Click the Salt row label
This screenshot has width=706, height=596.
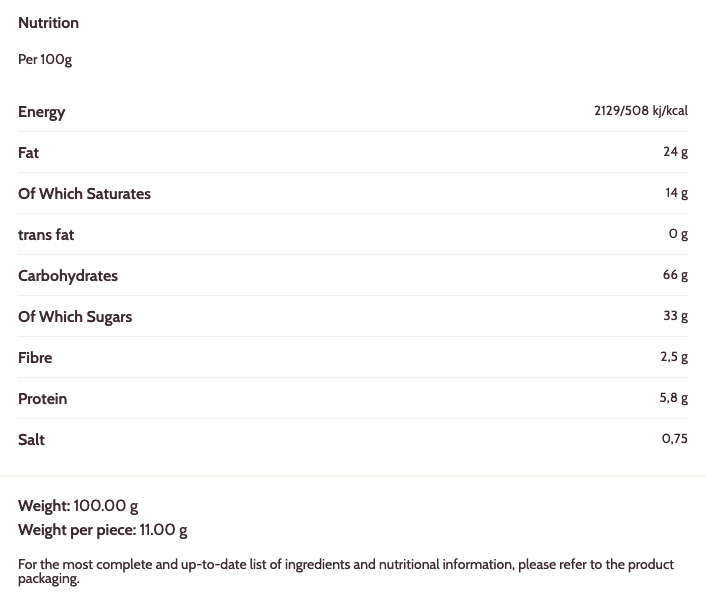click(x=32, y=440)
